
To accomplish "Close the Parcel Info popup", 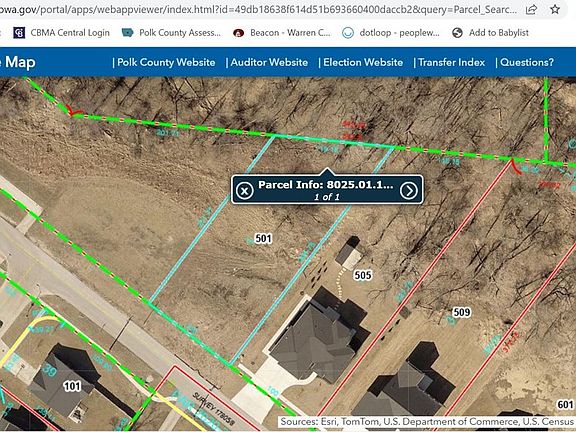I will click(x=244, y=190).
